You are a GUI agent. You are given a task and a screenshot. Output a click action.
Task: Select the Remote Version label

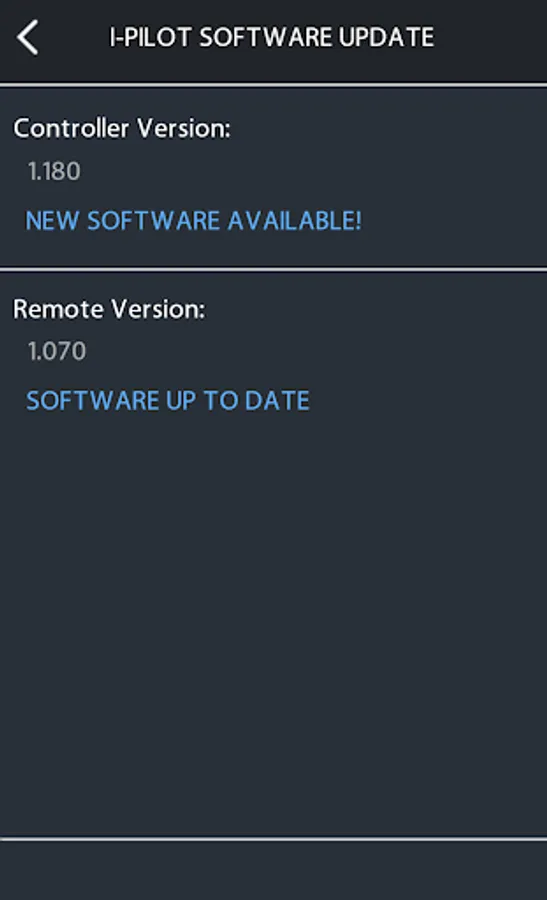click(x=109, y=309)
